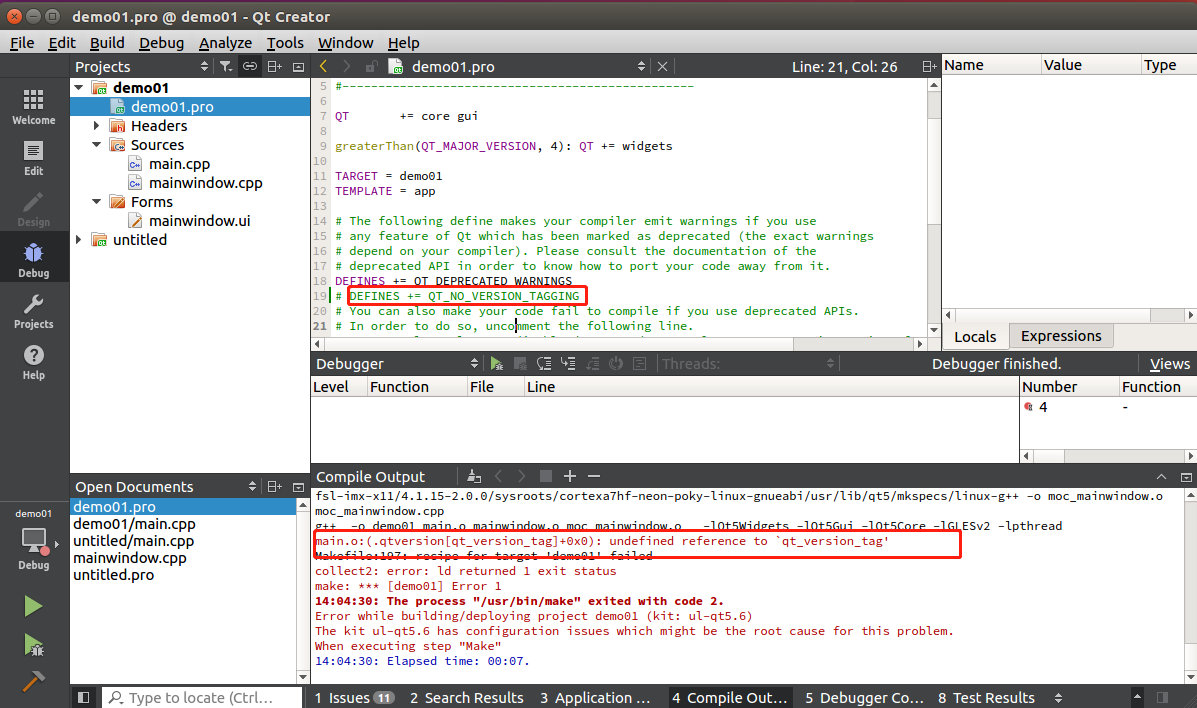The height and width of the screenshot is (708, 1197).
Task: Open the filter funnel in the Projects panel
Action: click(x=227, y=66)
